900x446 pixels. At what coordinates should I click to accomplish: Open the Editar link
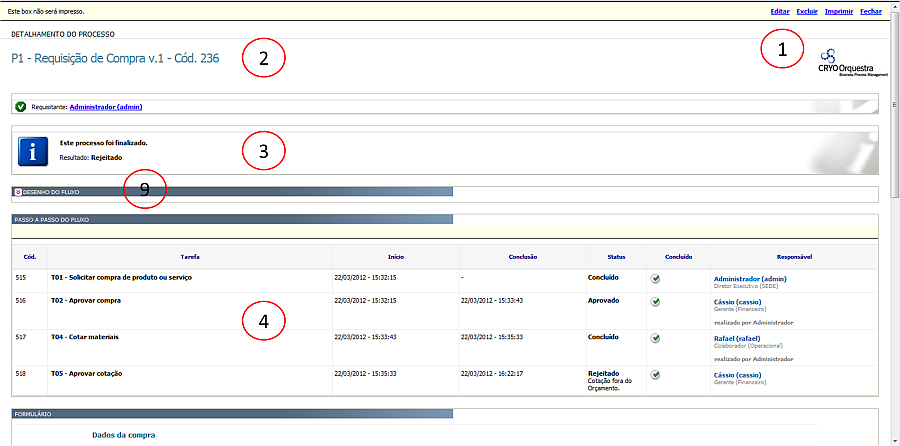click(779, 11)
